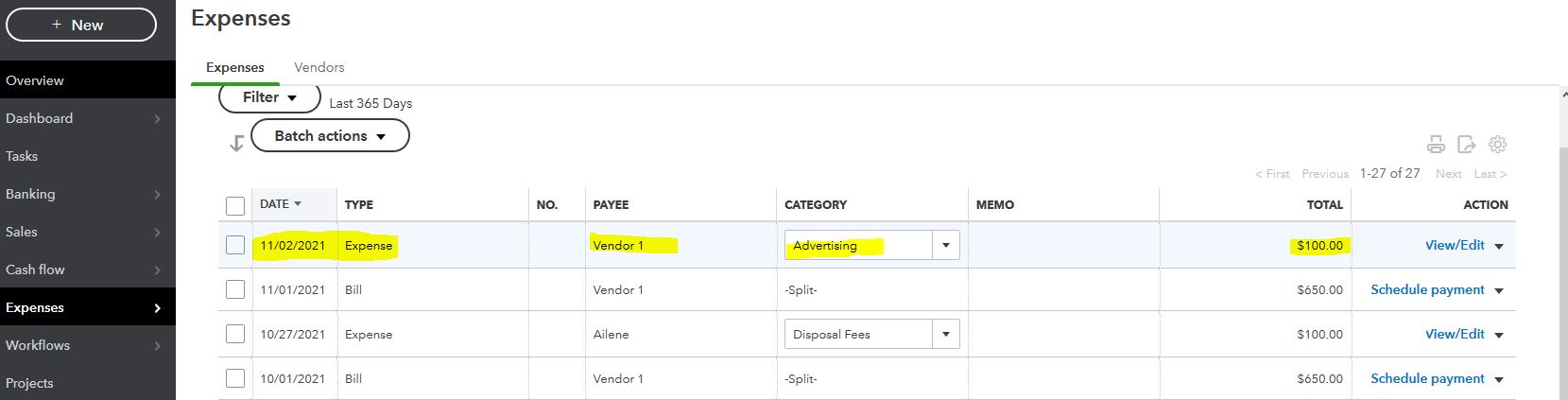Click the print icon above the table
The image size is (1568, 400).
[x=1436, y=145]
